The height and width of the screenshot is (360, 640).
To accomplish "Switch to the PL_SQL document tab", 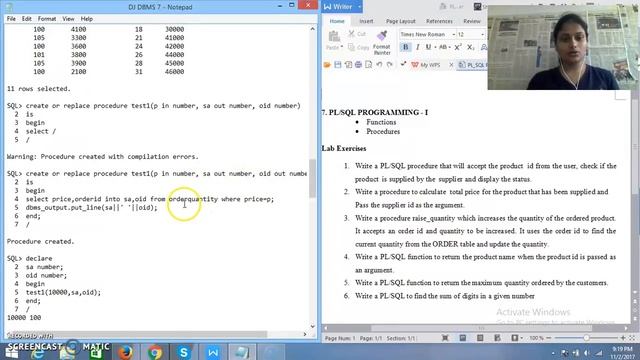I will (472, 65).
